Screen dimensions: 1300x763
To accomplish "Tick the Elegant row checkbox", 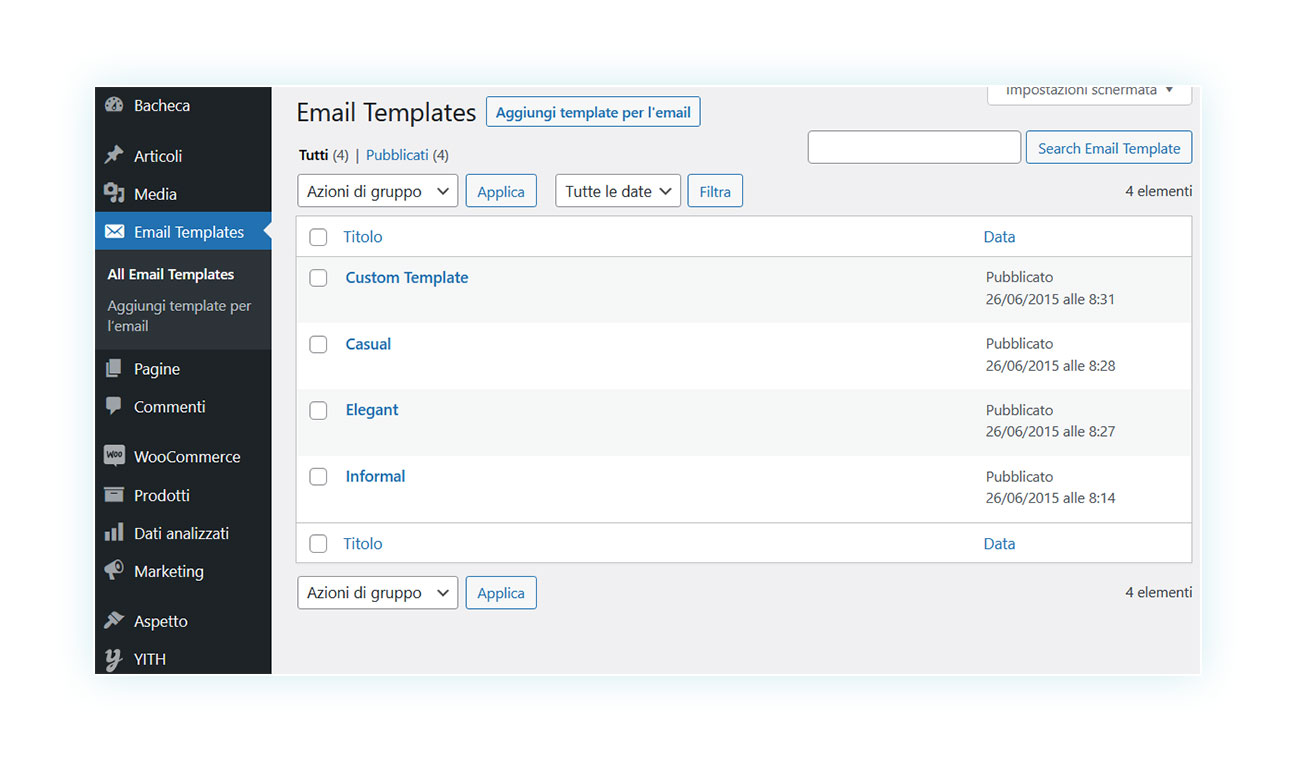I will click(318, 410).
